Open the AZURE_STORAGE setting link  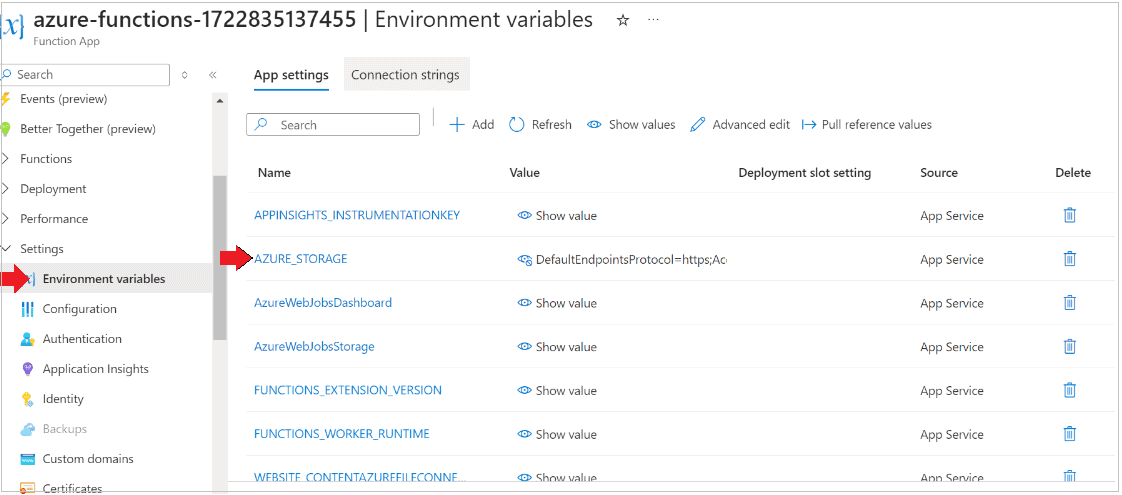pos(301,259)
